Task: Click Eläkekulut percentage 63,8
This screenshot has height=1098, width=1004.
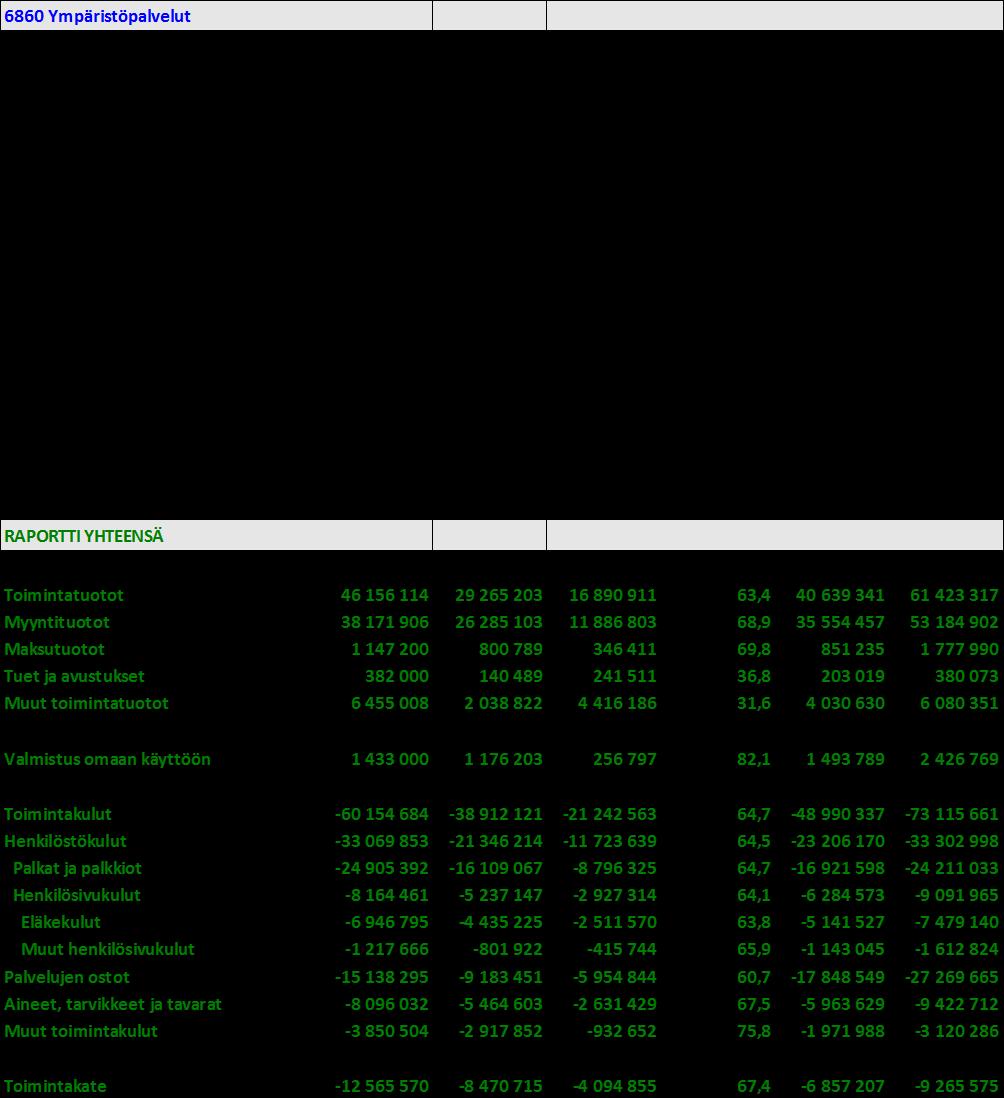Action: pos(753,922)
